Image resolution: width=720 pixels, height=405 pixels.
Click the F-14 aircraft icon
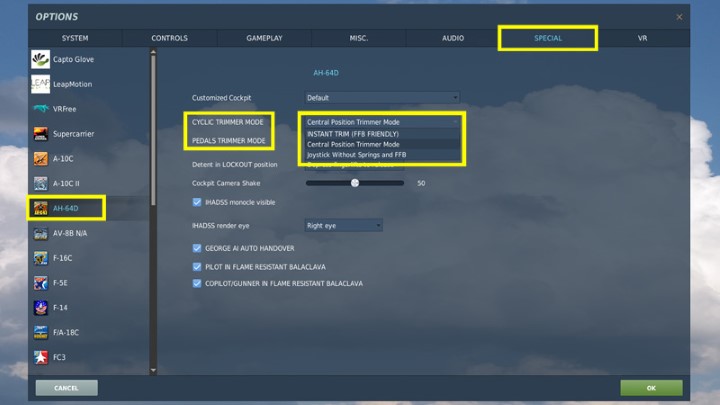(40, 308)
